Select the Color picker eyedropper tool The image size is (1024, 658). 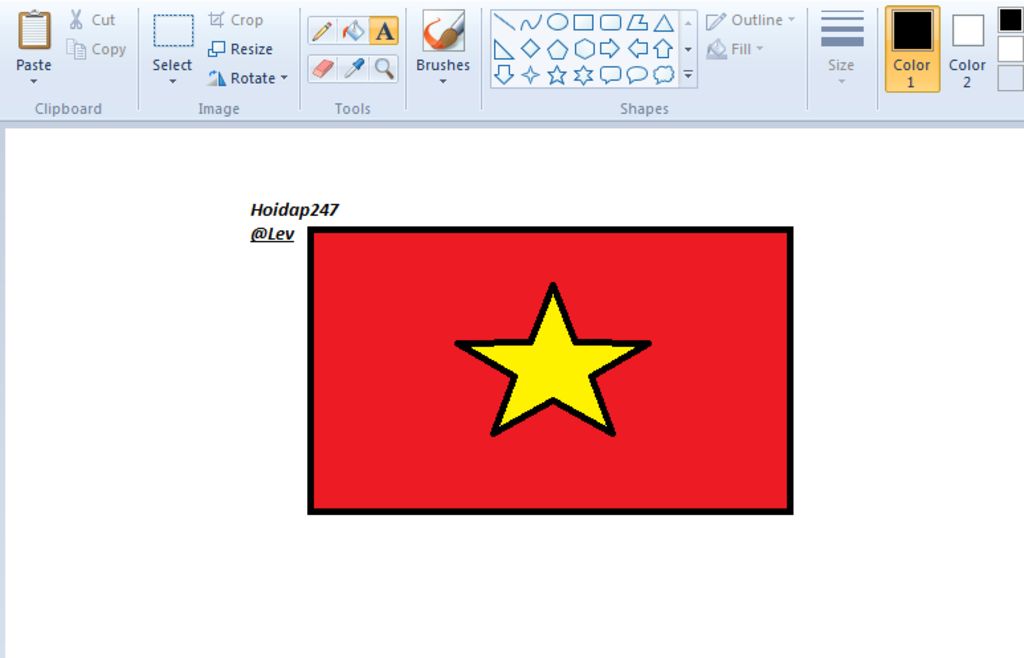coord(353,68)
